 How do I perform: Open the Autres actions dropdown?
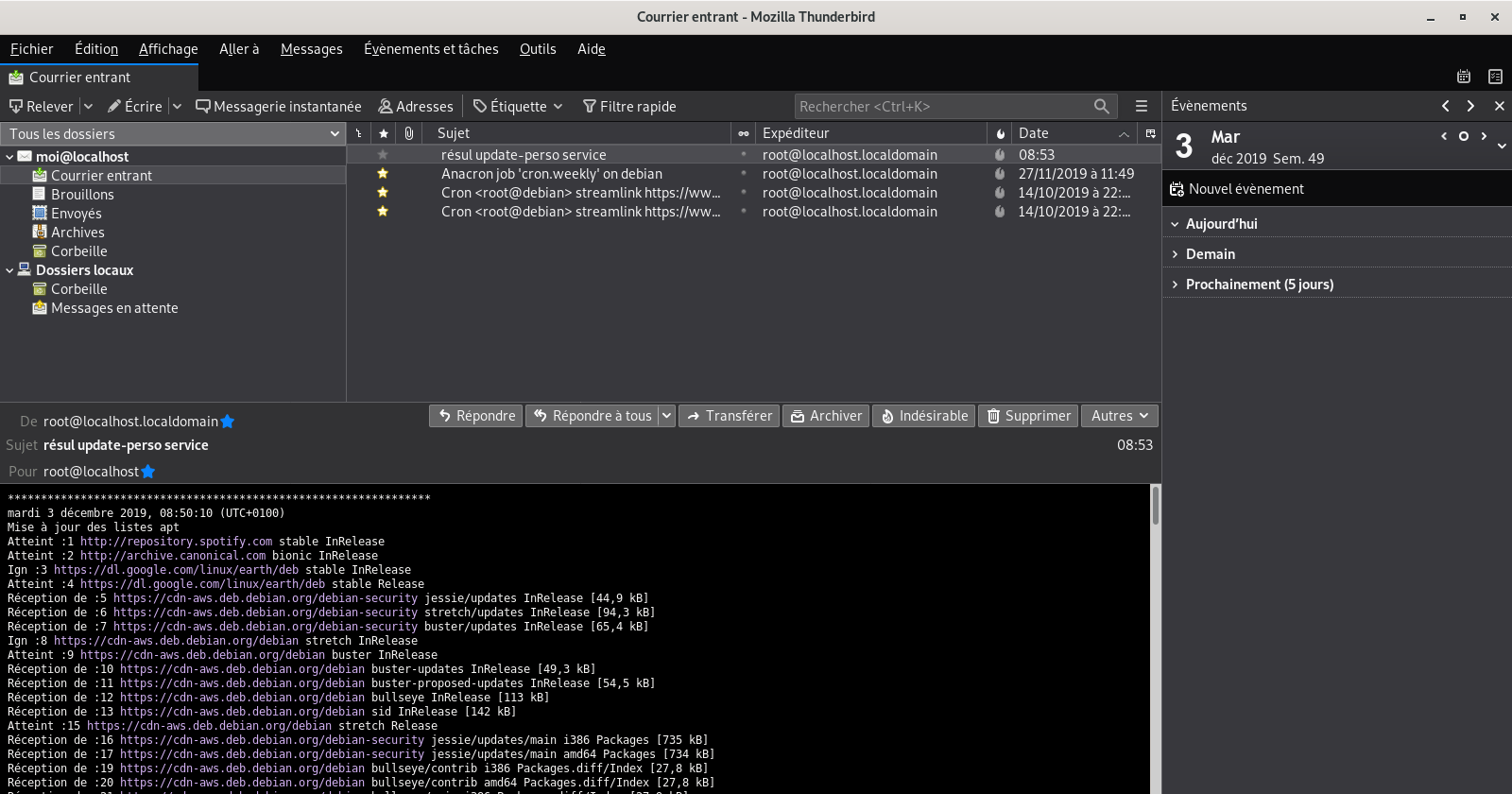click(1120, 416)
